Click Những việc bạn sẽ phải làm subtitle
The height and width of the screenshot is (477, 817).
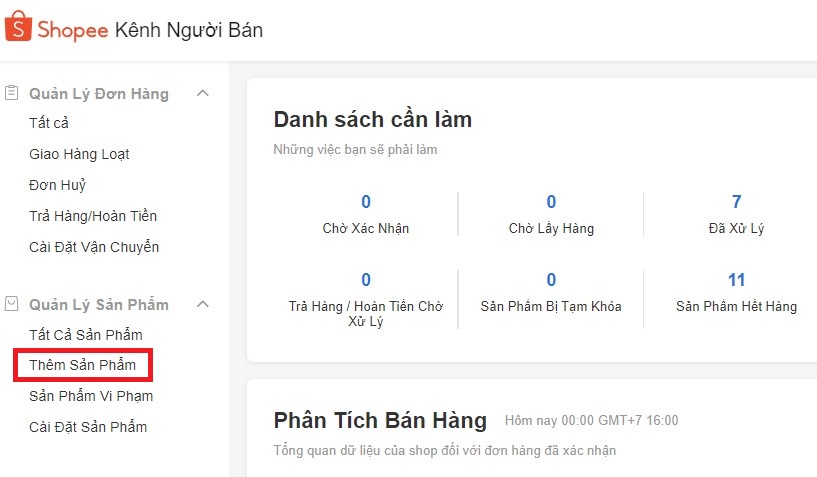pyautogui.click(x=355, y=150)
